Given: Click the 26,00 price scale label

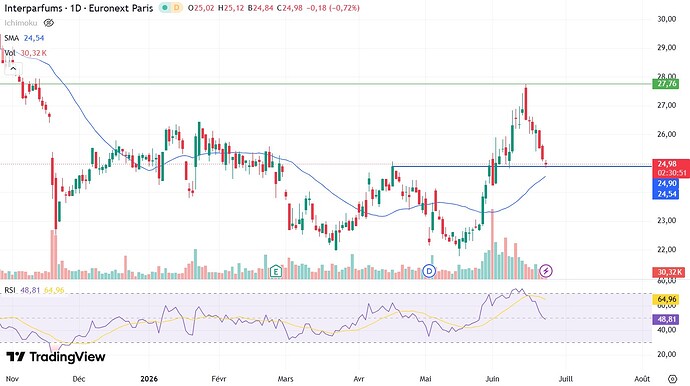Looking at the screenshot, I should click(x=666, y=134).
